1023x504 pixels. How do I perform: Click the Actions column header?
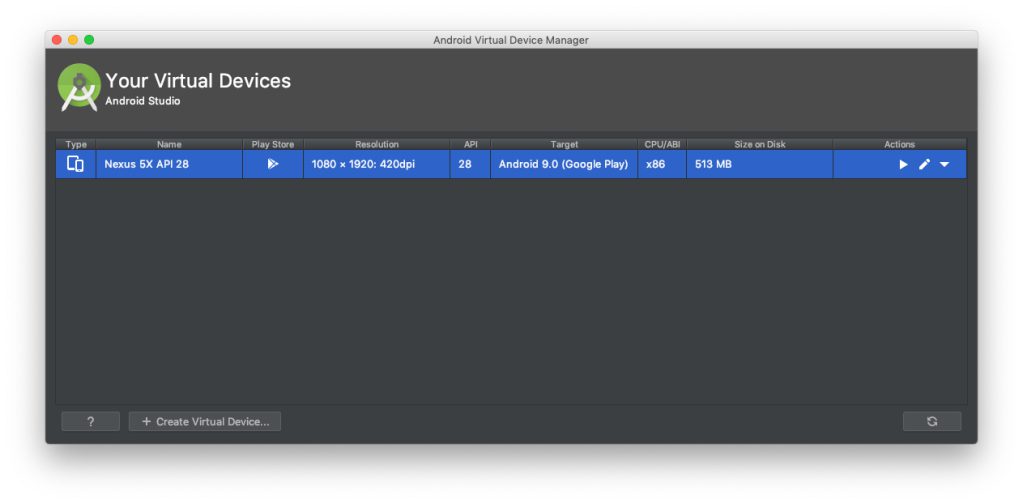900,144
